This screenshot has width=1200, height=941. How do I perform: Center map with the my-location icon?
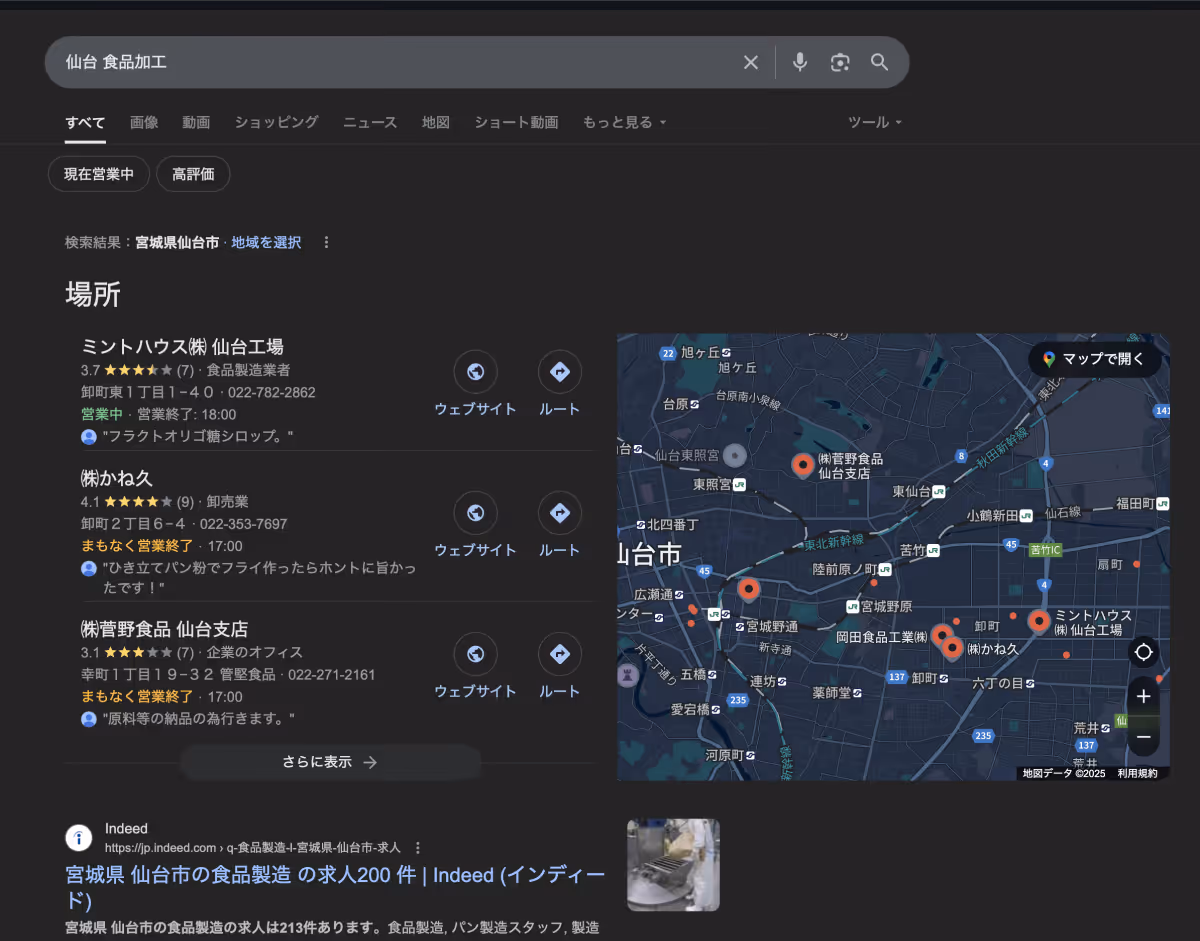point(1144,652)
